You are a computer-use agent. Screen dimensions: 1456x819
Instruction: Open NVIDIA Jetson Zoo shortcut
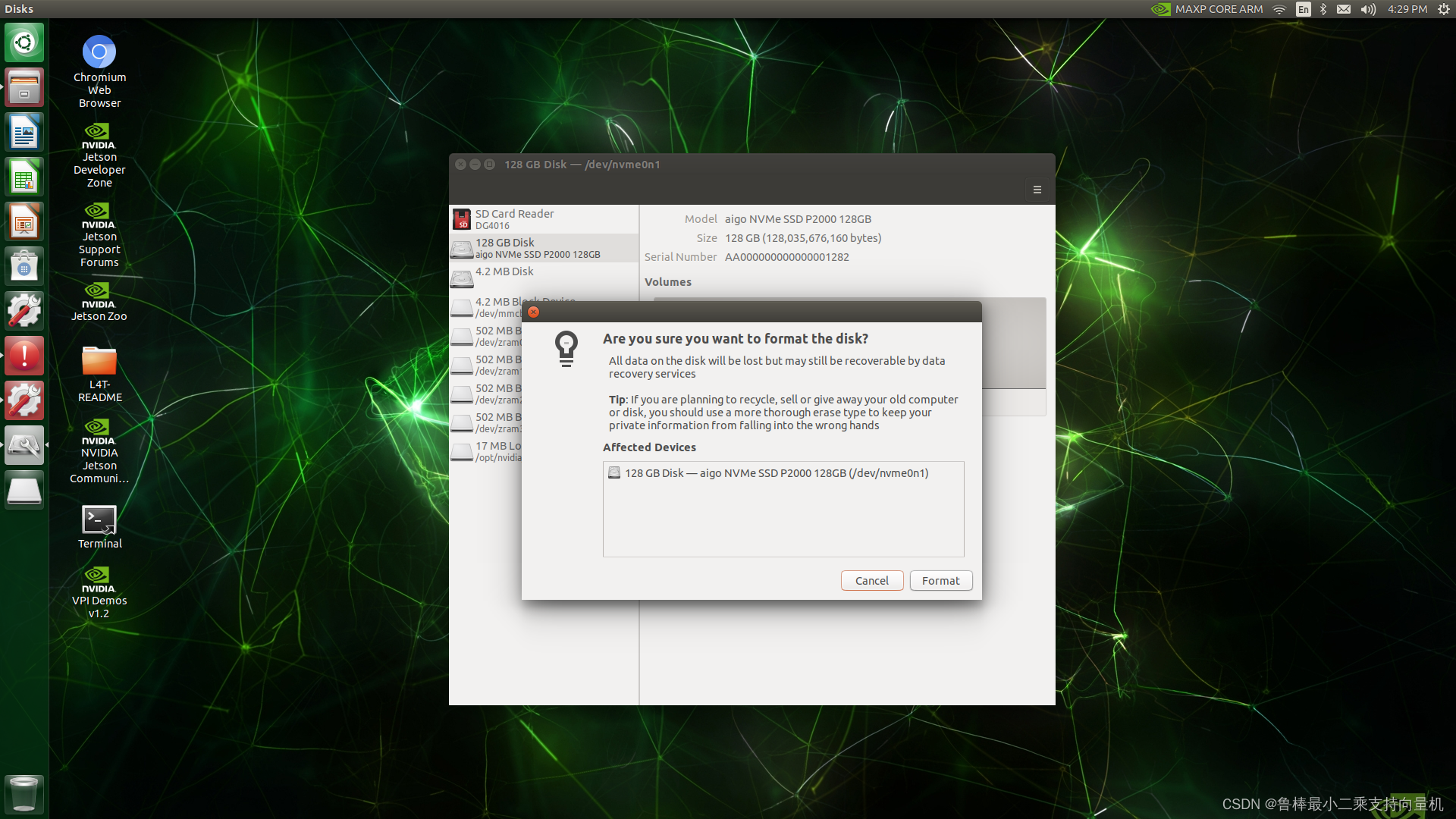pos(99,301)
